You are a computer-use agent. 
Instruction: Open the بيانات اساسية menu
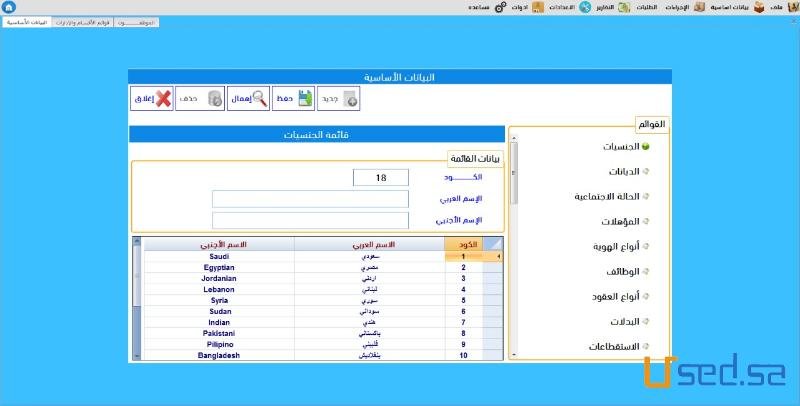[730, 7]
